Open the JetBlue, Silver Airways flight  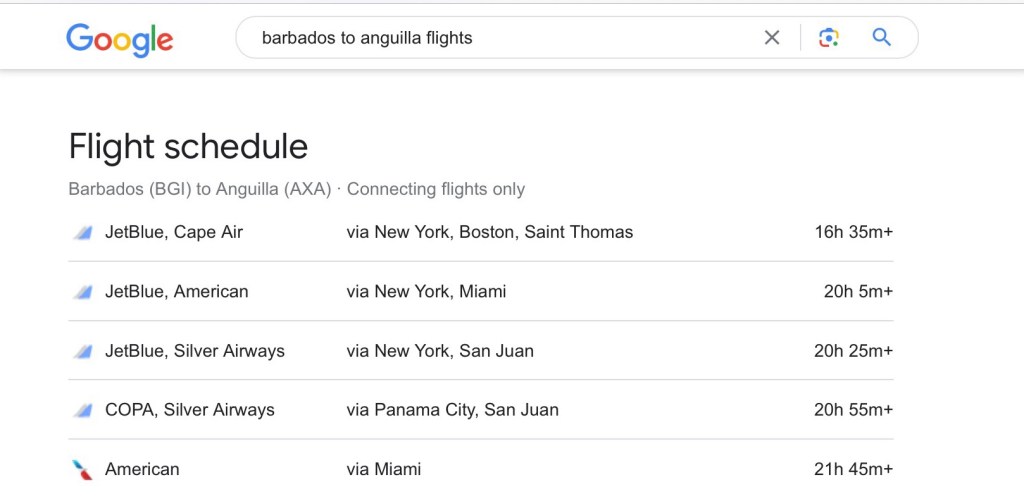(195, 351)
